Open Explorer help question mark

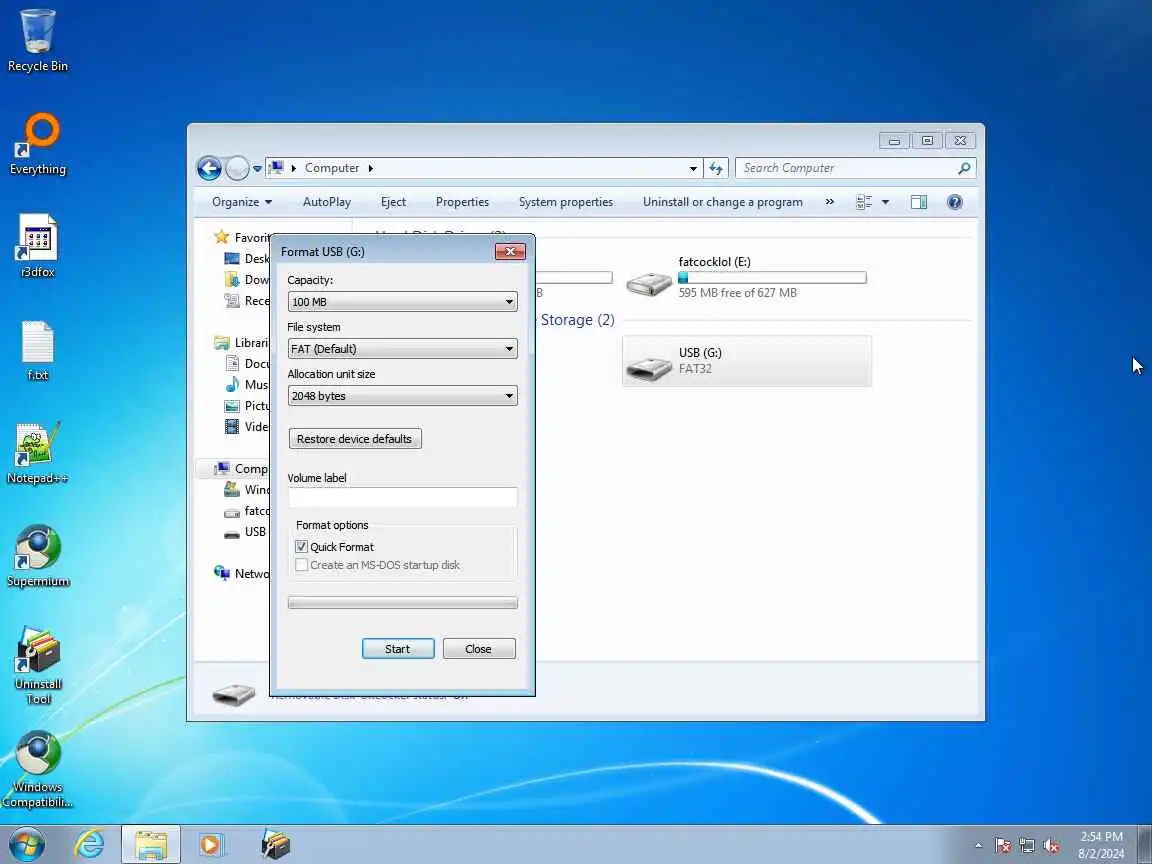tap(954, 202)
